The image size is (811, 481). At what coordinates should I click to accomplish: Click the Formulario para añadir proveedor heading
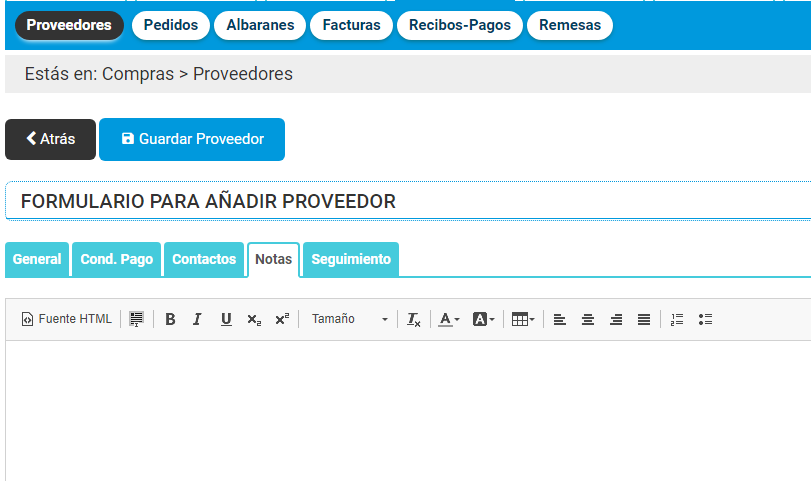coord(208,201)
